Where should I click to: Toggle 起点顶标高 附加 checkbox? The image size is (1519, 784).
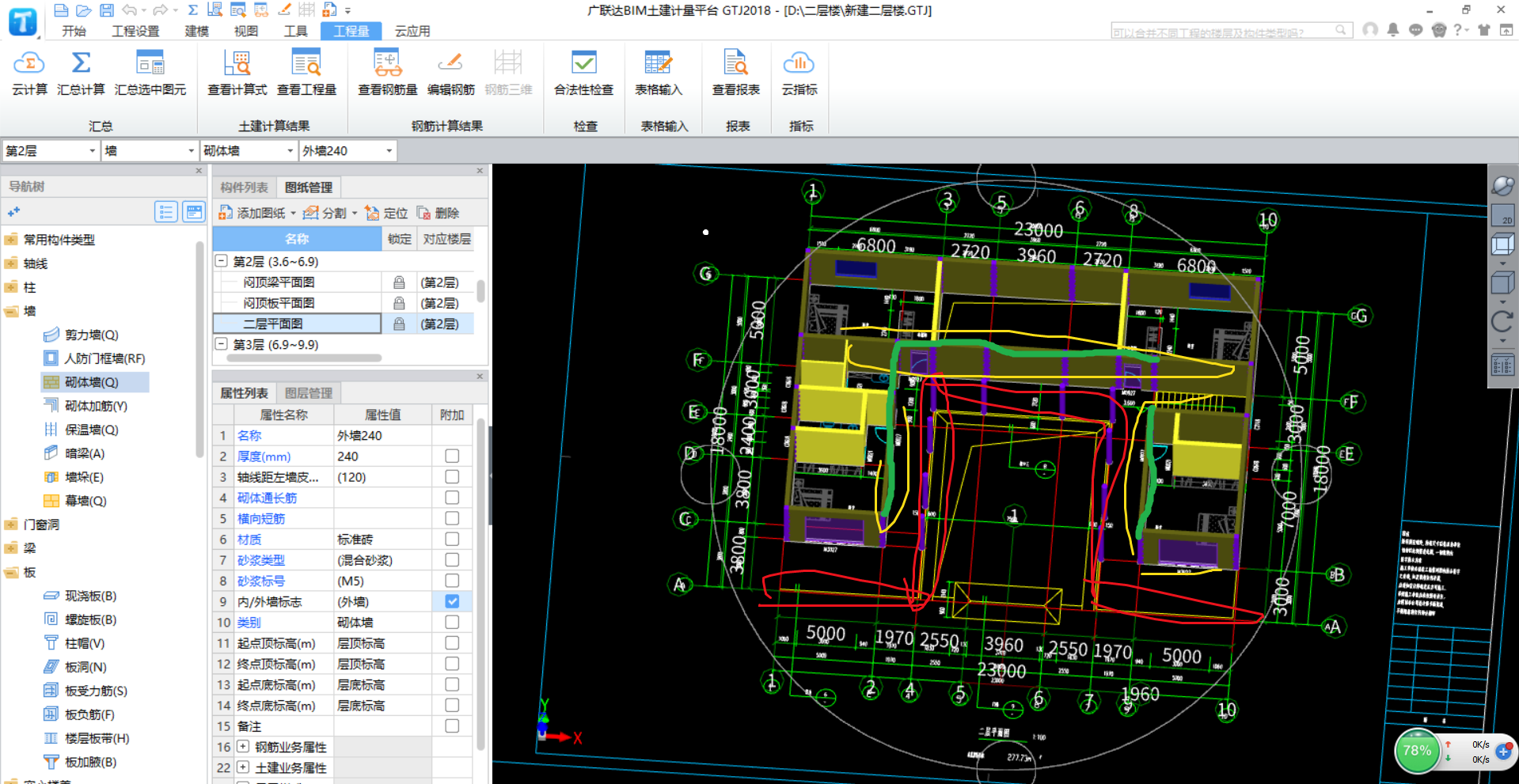452,642
